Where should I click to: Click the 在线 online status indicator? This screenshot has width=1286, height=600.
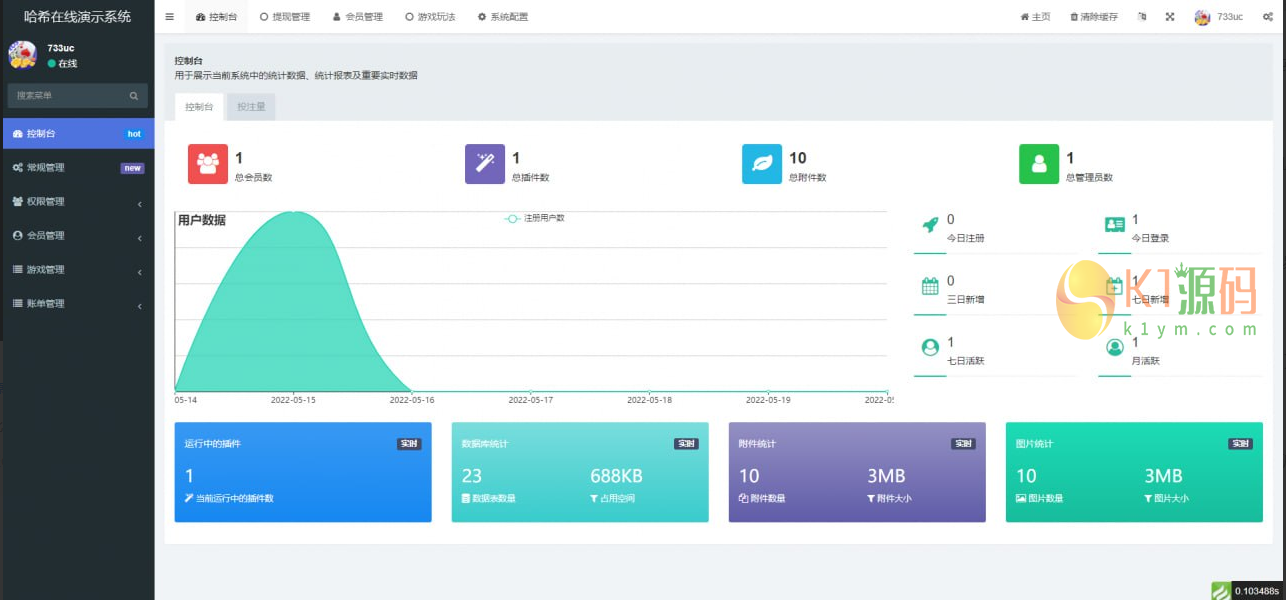pyautogui.click(x=62, y=64)
